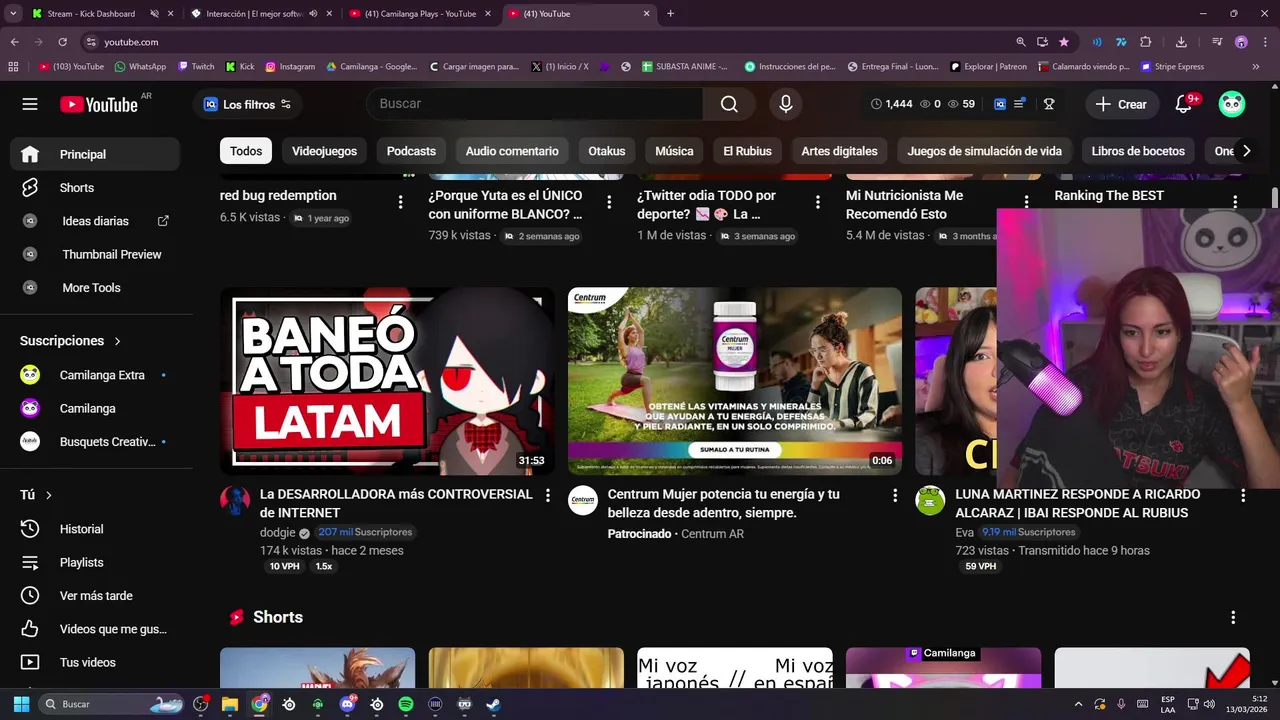This screenshot has width=1280, height=720.
Task: Expand the Suscripciones section
Action: (x=70, y=341)
